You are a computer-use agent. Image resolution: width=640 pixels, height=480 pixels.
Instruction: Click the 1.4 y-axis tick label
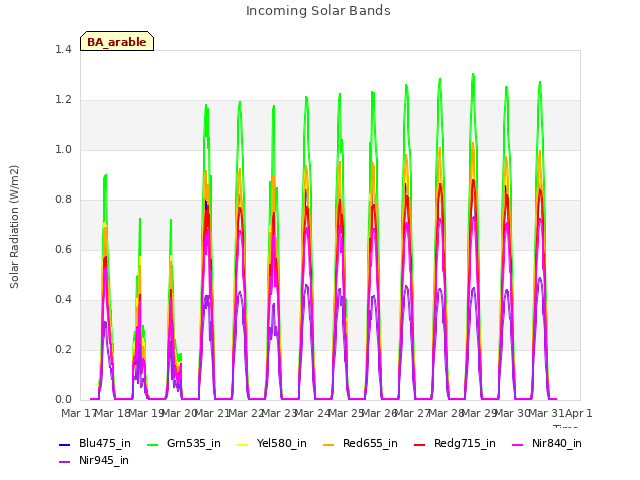(63, 49)
